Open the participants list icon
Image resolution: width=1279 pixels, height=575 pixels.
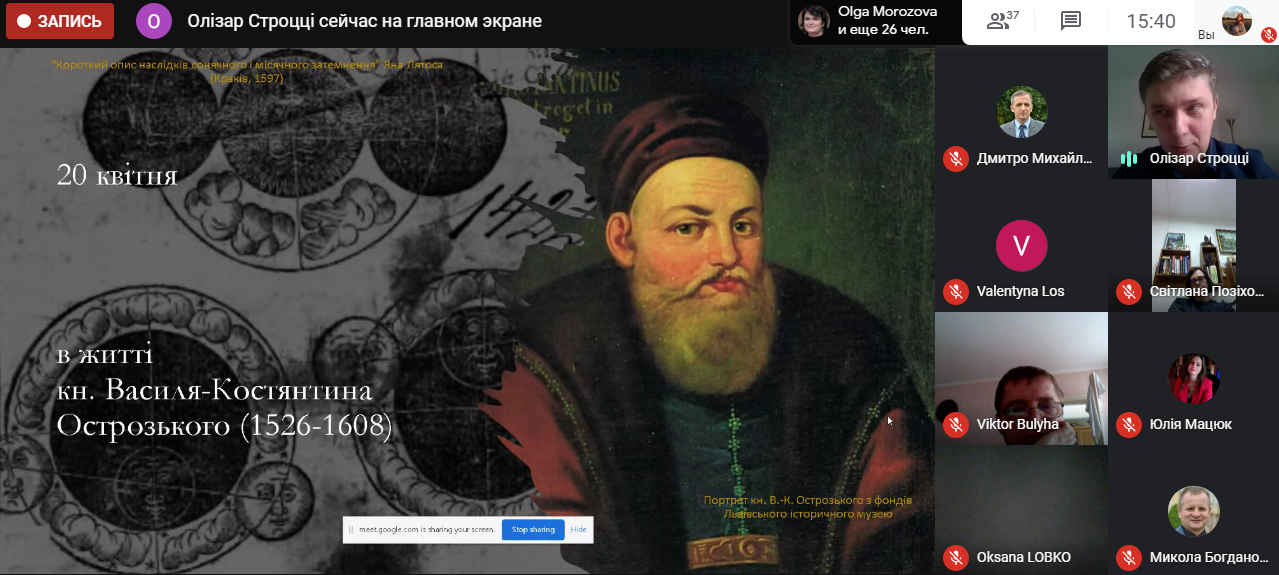(x=1003, y=20)
